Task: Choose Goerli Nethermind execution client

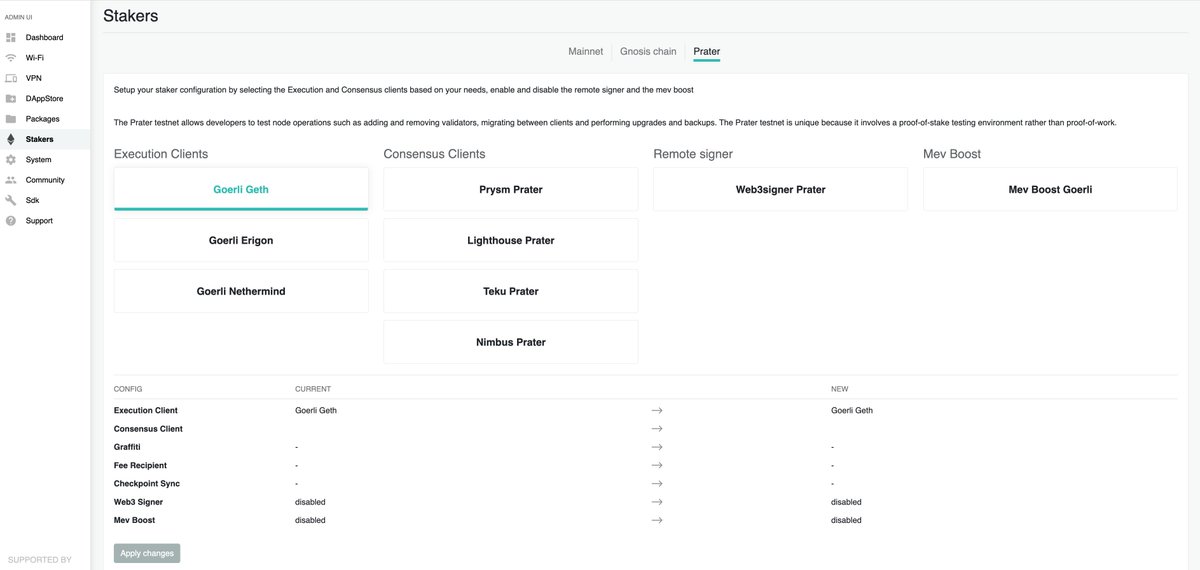Action: coord(241,291)
